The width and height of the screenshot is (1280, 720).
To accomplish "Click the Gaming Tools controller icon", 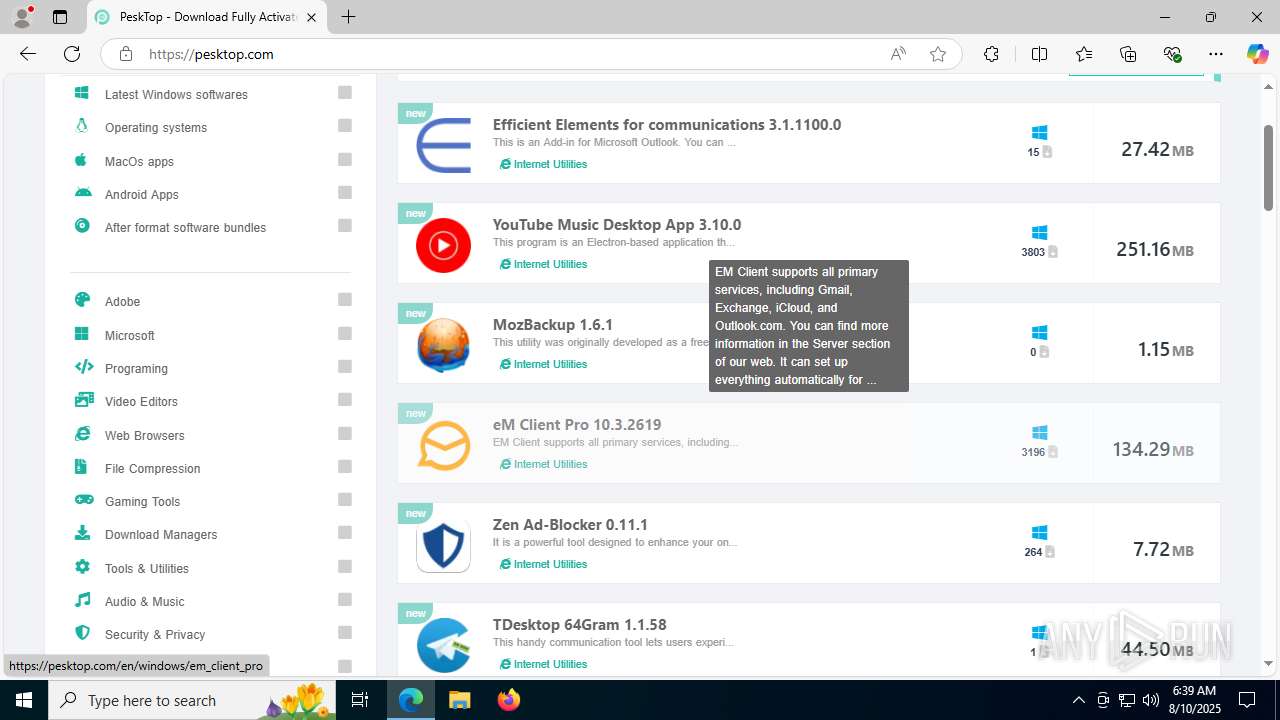I will (x=84, y=500).
